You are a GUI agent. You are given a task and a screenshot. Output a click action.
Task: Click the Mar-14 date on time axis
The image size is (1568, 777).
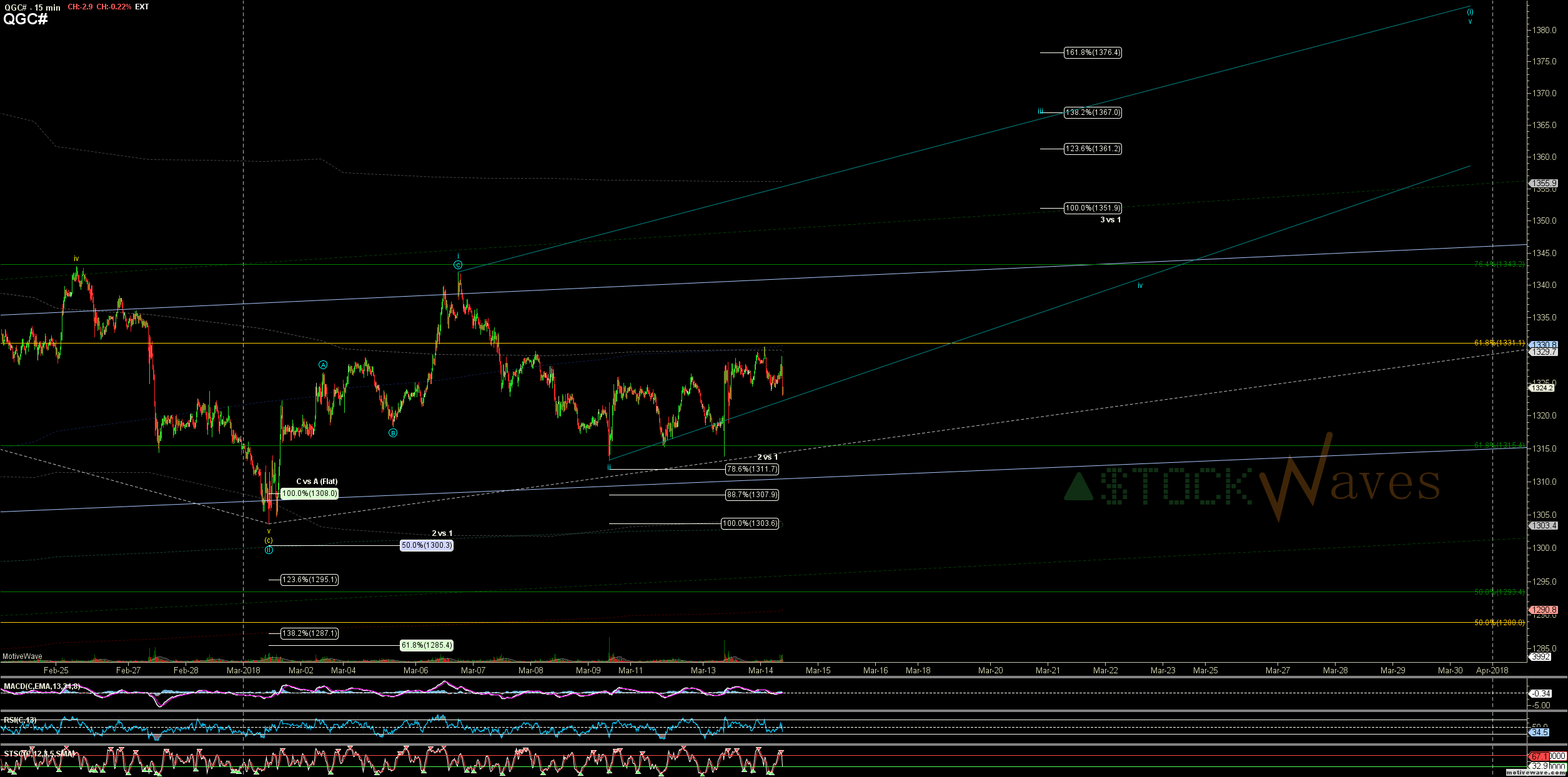click(x=760, y=670)
